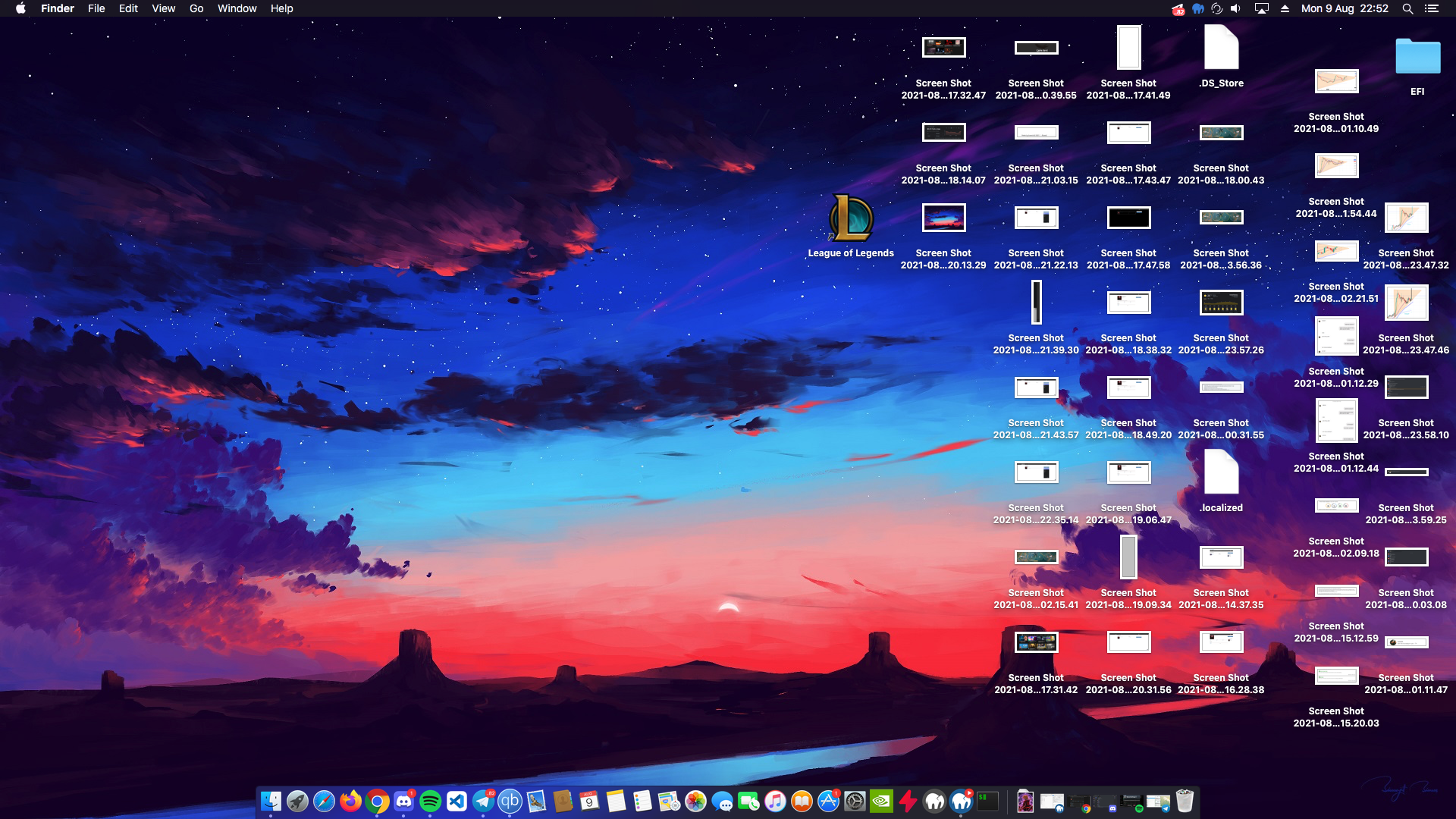
Task: Open Terminal from the Dock
Action: pyautogui.click(x=987, y=801)
